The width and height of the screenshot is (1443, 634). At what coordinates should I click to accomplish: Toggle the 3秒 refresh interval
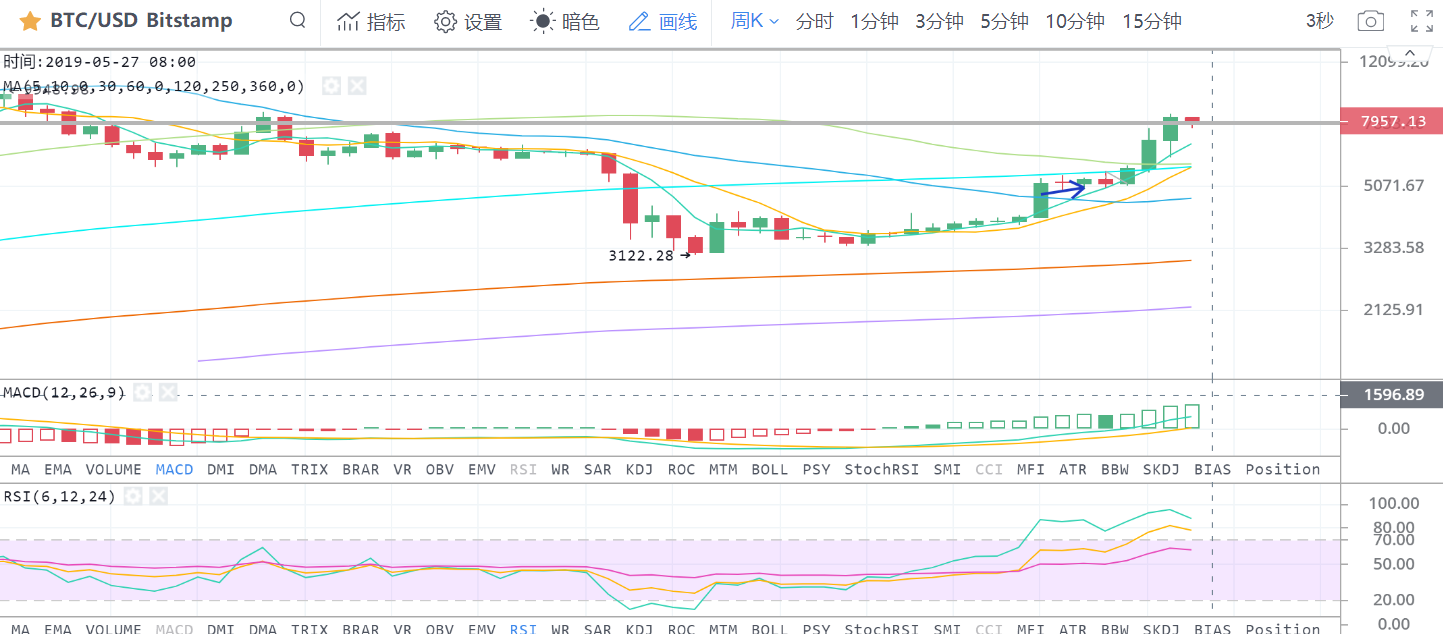coord(1319,21)
